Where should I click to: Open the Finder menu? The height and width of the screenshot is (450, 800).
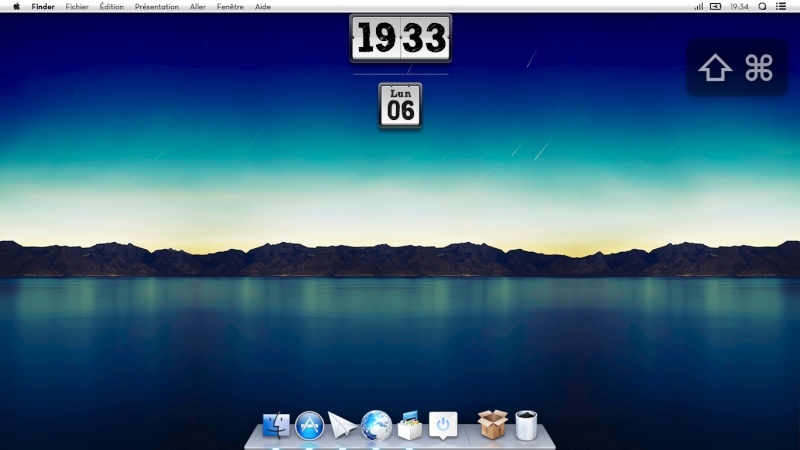click(43, 6)
